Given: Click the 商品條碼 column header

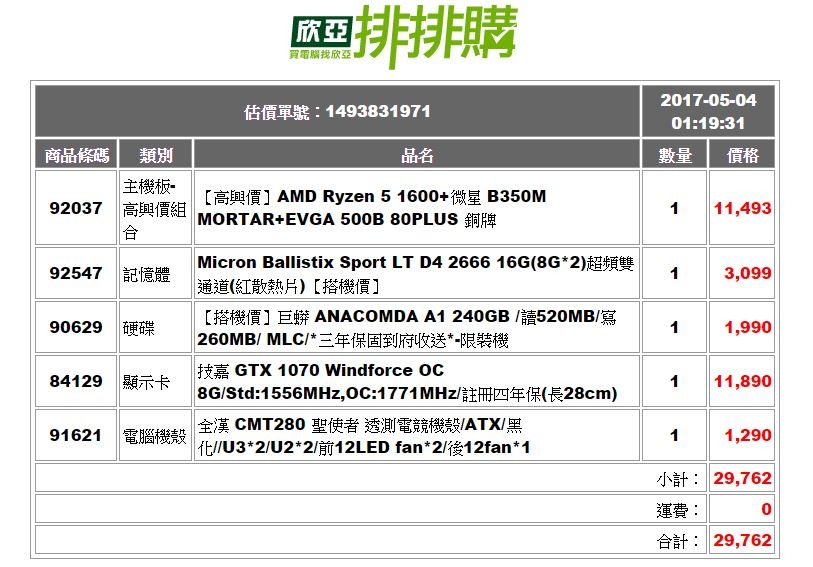Looking at the screenshot, I should pos(76,155).
